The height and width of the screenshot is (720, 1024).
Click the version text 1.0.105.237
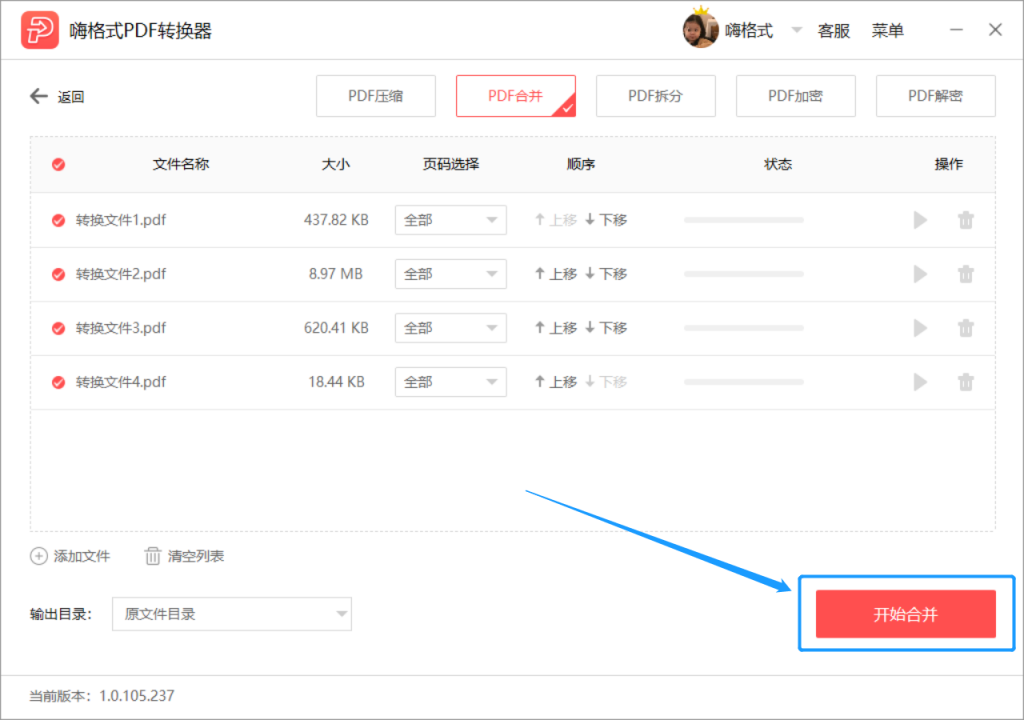136,696
